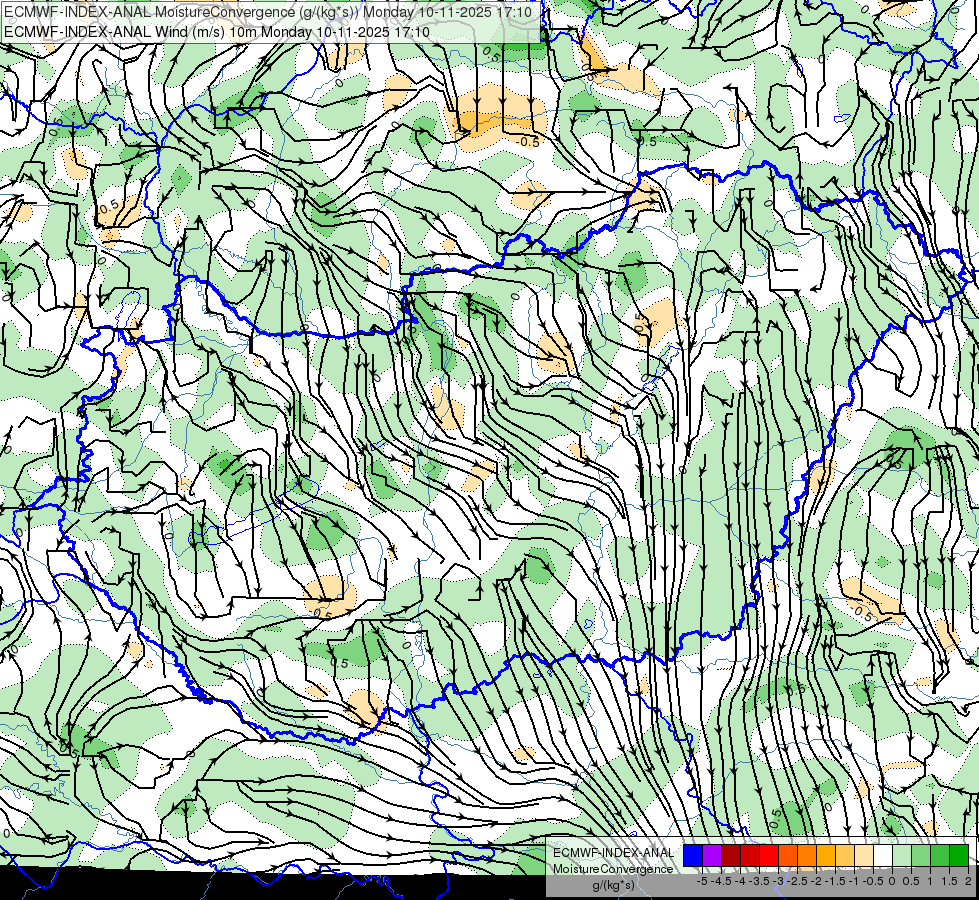Click 'ECMWF-INDEX-ANAL' label in the legend box

coord(613,853)
